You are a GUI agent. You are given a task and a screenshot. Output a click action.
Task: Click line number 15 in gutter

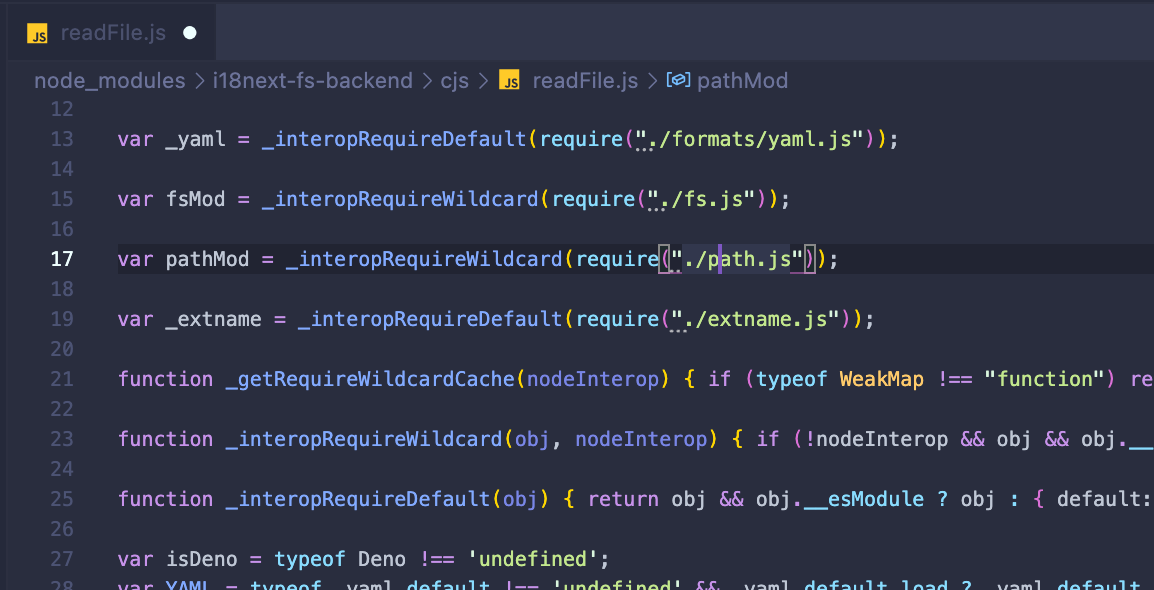tap(62, 199)
